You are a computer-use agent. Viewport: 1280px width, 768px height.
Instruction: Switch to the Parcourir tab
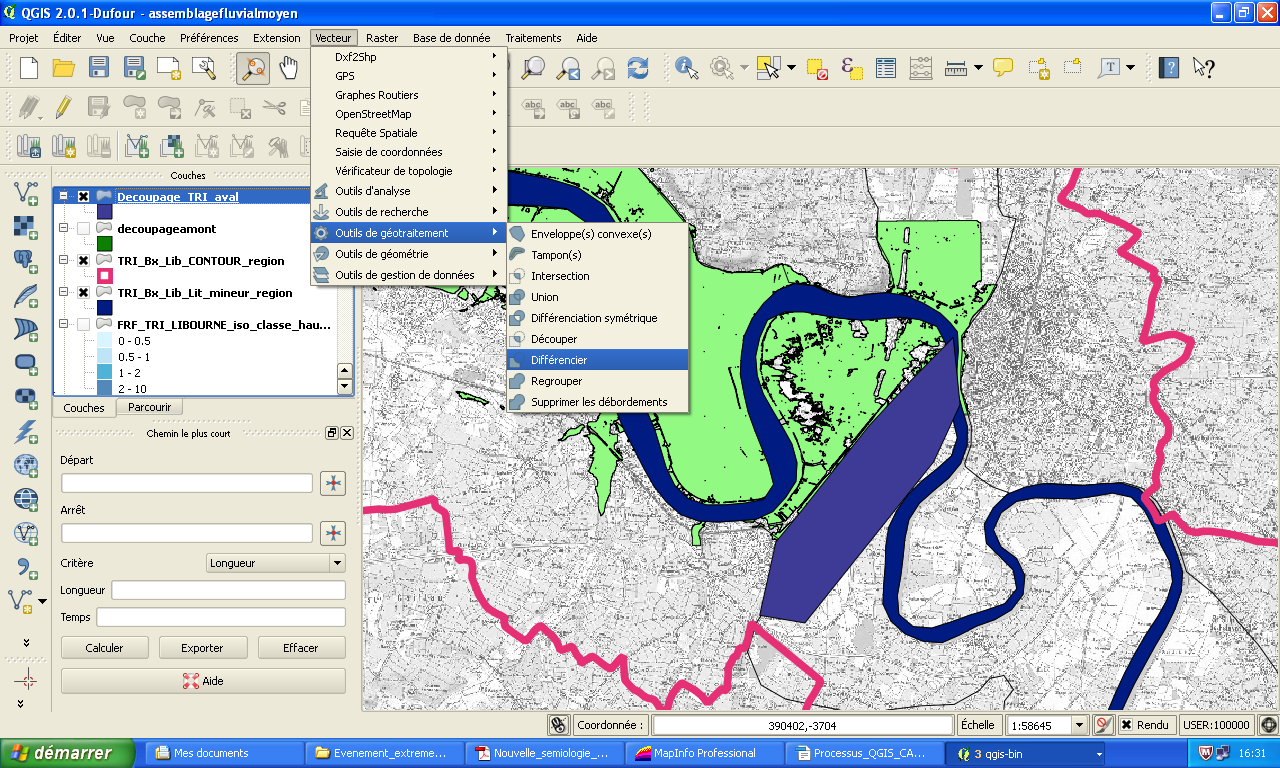click(x=149, y=407)
